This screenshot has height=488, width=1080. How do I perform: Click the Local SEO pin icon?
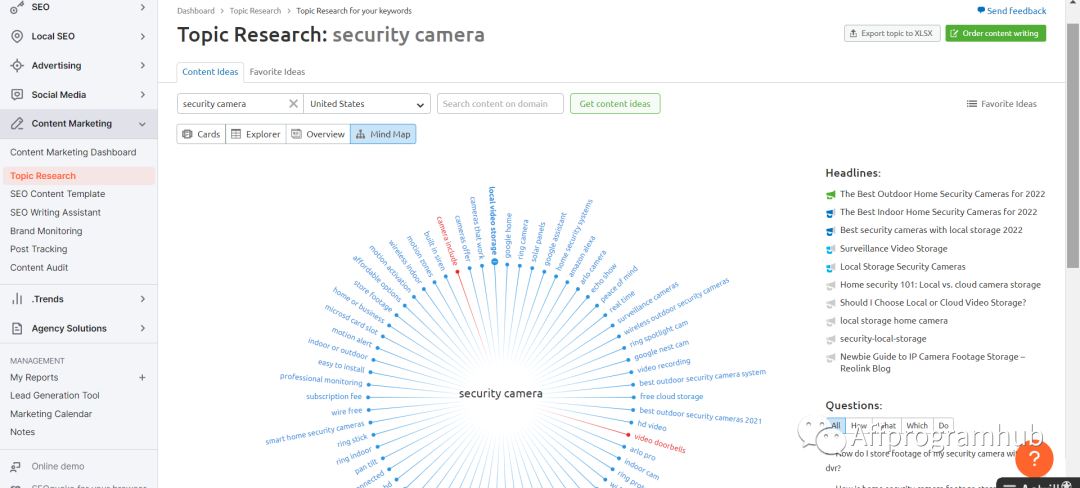point(17,36)
